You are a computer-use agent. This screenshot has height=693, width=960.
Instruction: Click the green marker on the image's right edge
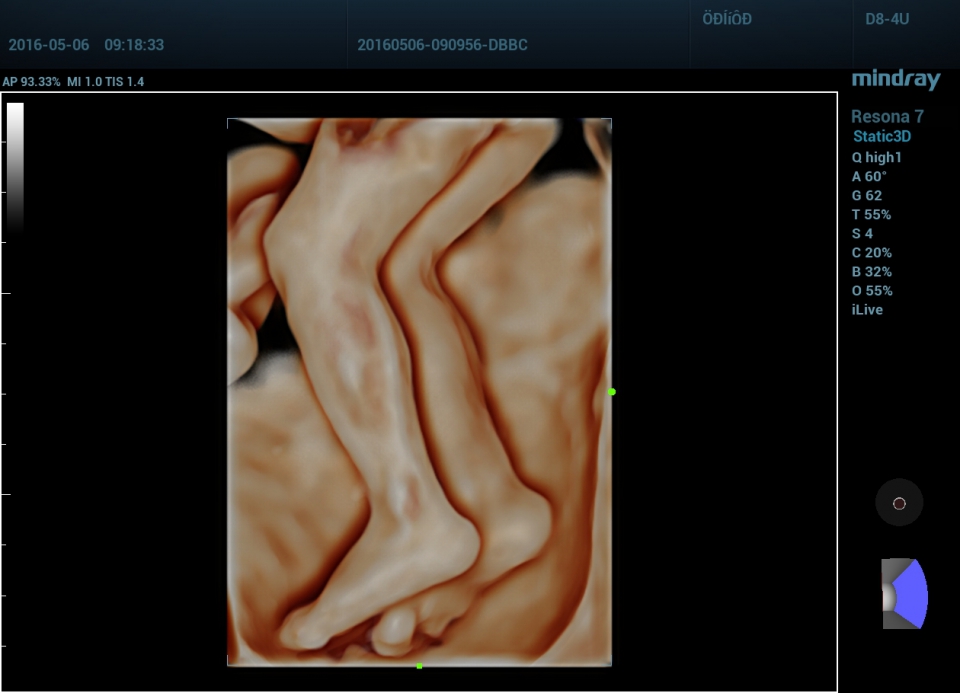point(612,392)
